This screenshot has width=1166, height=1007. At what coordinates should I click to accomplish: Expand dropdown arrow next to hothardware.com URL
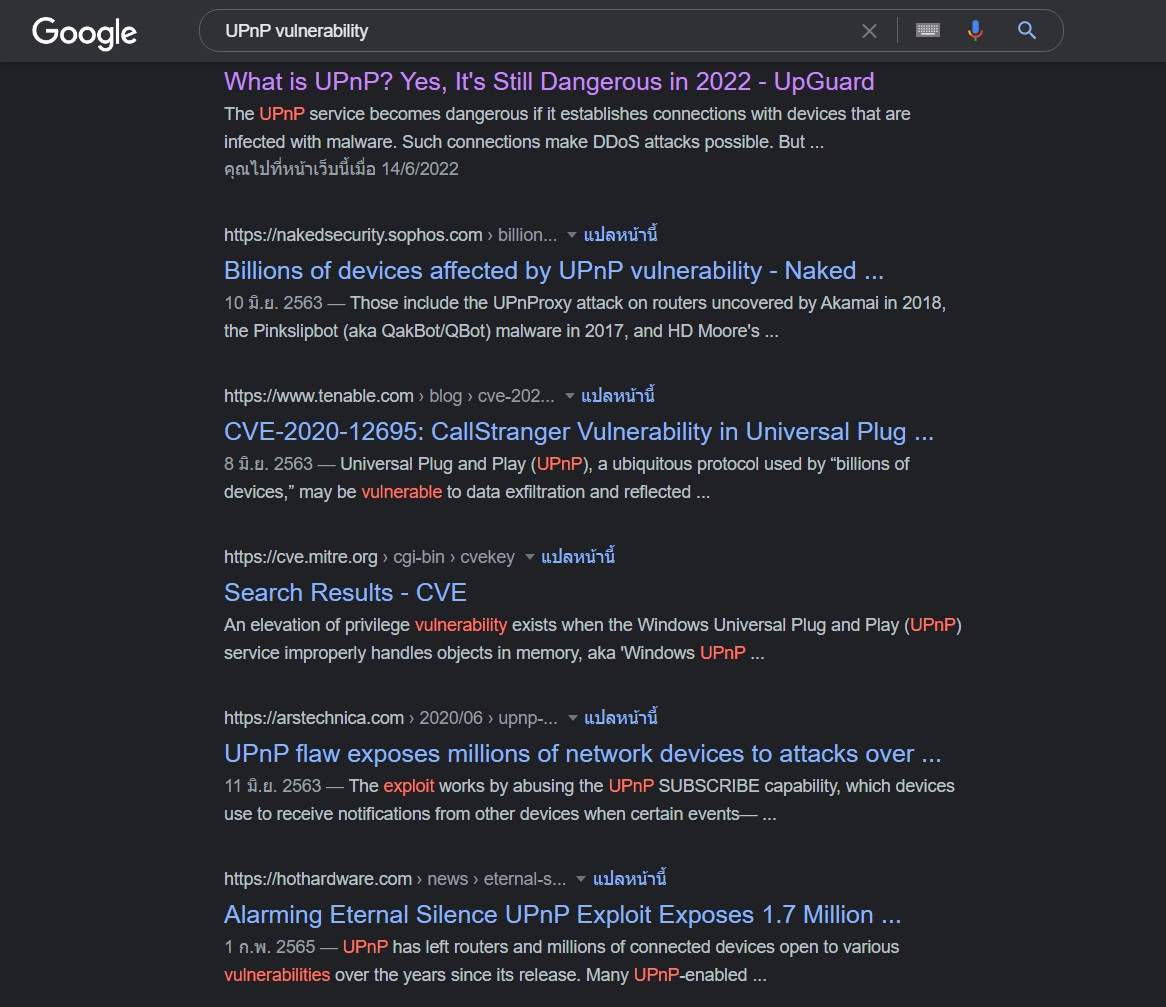pos(581,879)
